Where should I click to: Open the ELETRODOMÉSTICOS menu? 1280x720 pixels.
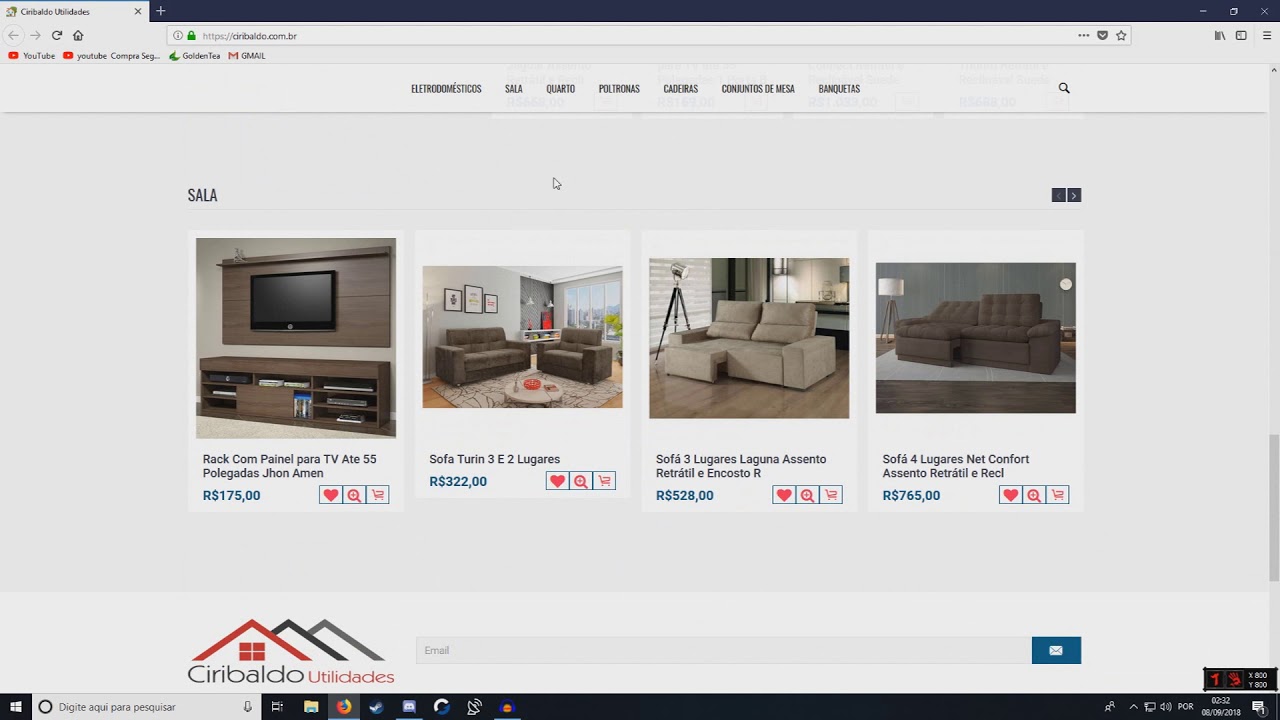[x=446, y=89]
